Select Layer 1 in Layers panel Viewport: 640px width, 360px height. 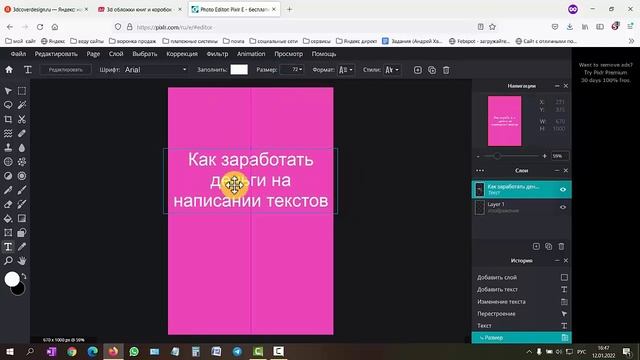click(x=522, y=207)
